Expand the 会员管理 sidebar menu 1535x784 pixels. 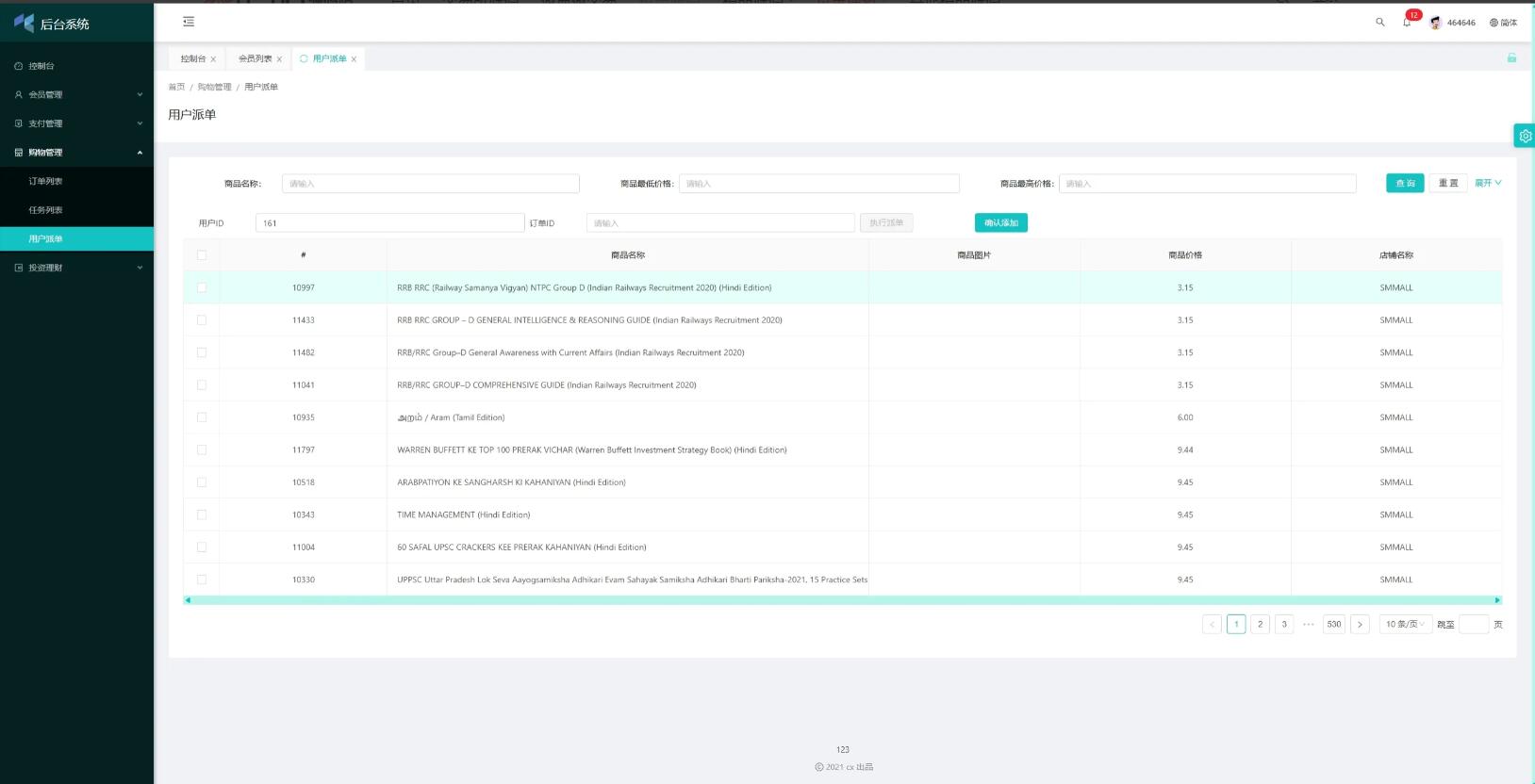(x=77, y=94)
